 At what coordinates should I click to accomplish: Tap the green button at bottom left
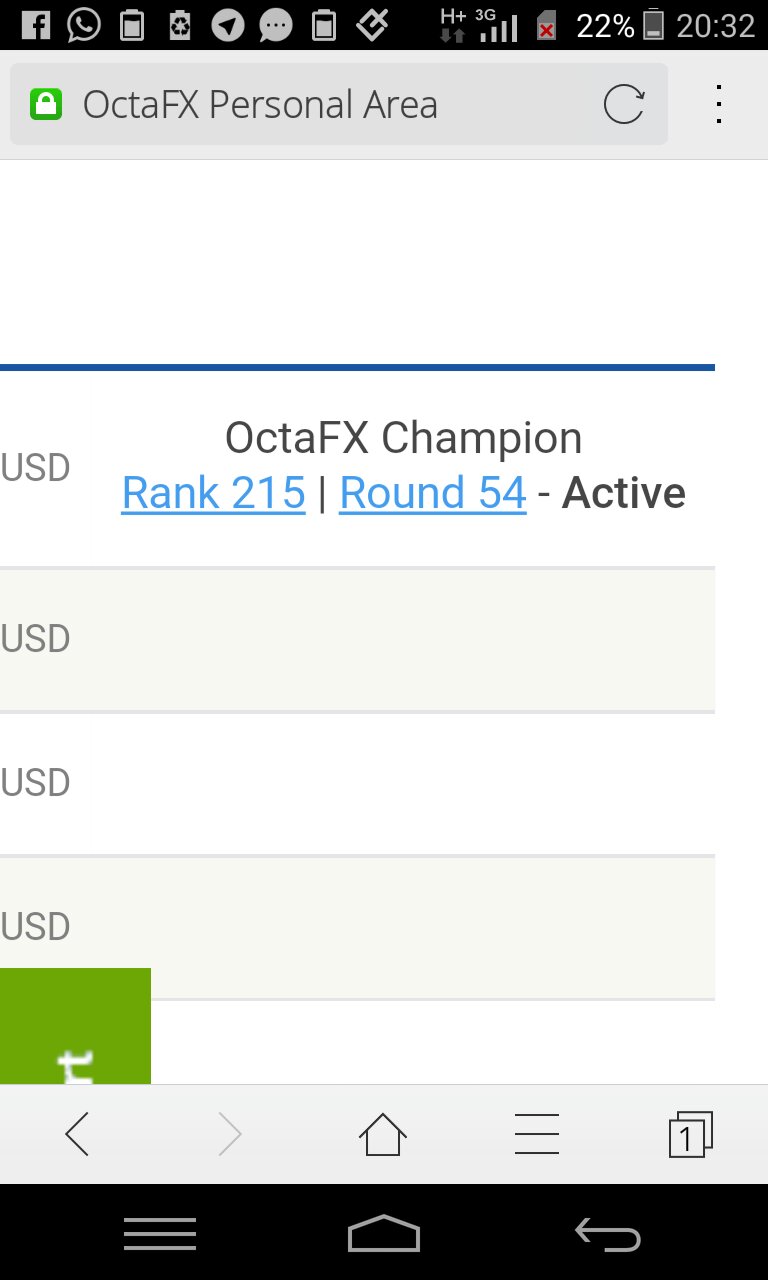tap(75, 1026)
